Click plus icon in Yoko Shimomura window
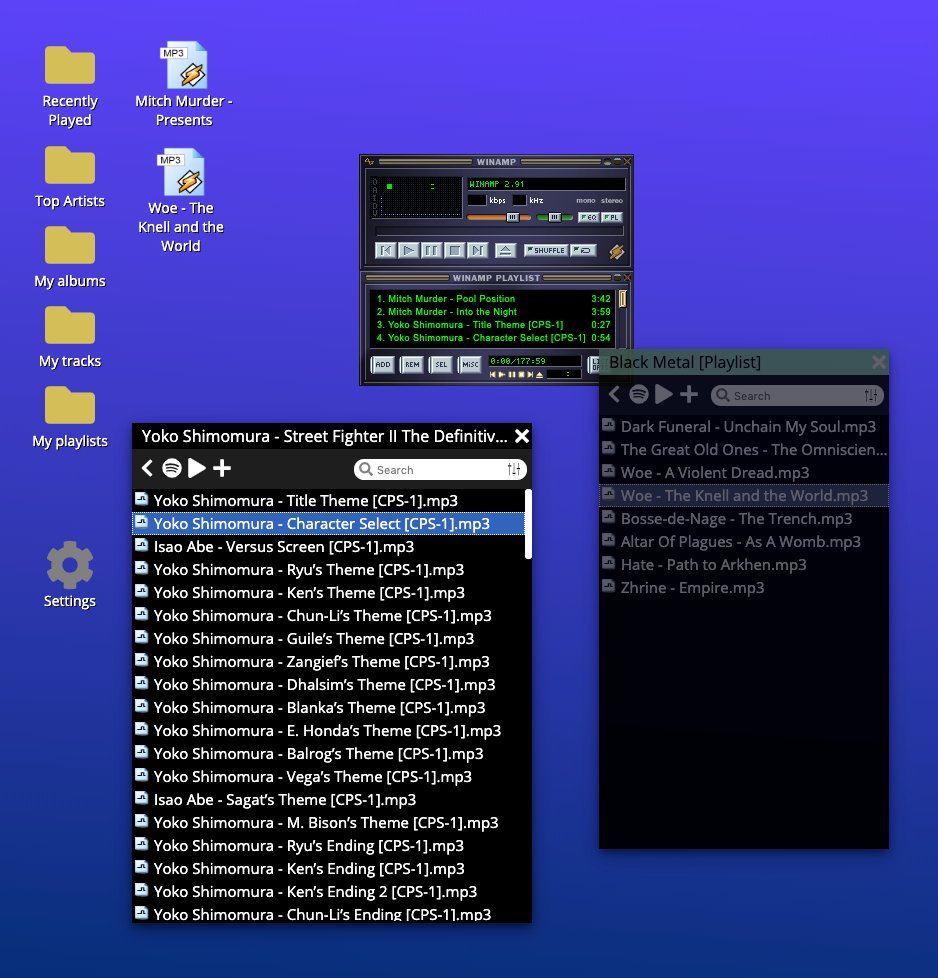The height and width of the screenshot is (978, 938). (x=222, y=468)
